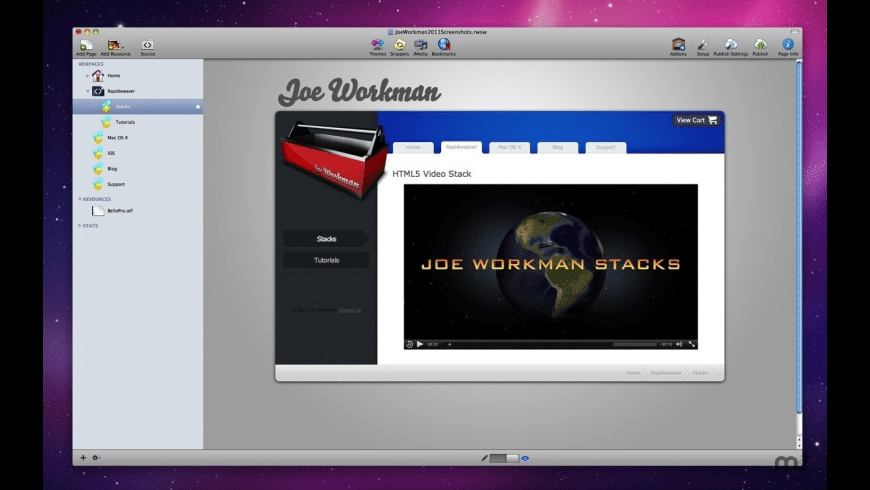Expand the Stats section
Viewport: 870px width, 490px height.
pos(79,225)
